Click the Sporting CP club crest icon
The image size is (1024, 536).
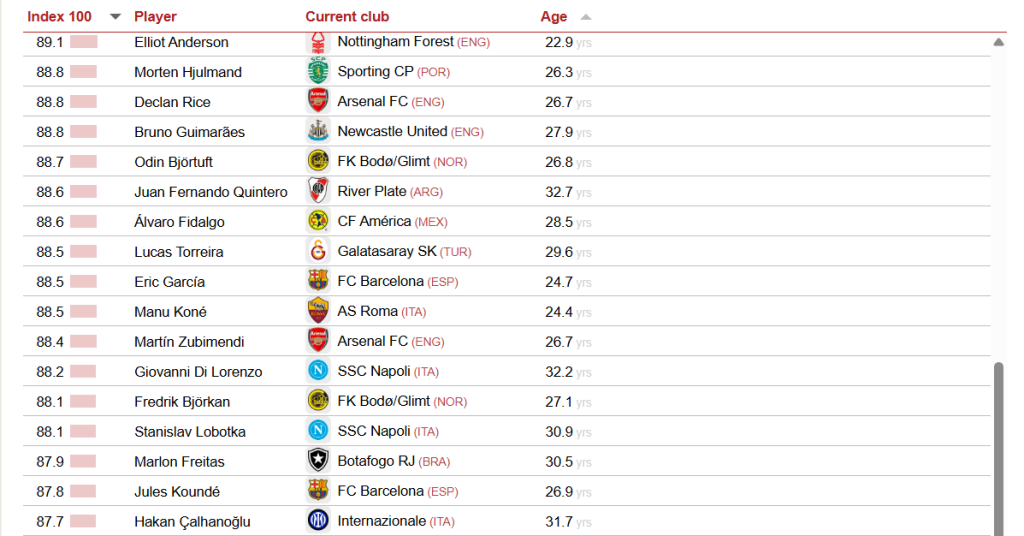point(318,72)
